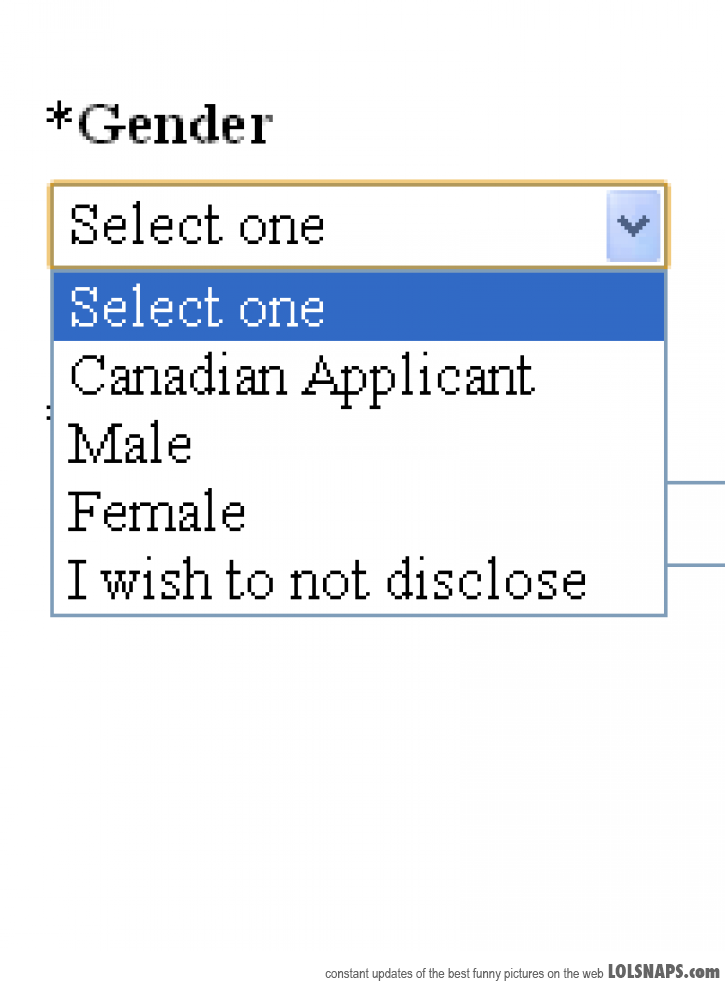
Task: Click the word "Applicant" in the options
Action: [x=418, y=377]
